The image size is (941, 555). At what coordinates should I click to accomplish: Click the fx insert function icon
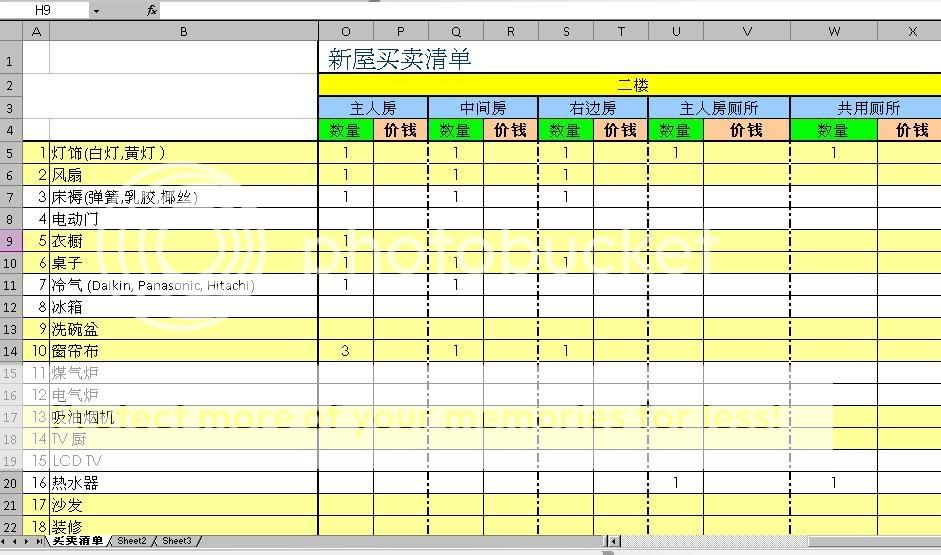pos(152,10)
